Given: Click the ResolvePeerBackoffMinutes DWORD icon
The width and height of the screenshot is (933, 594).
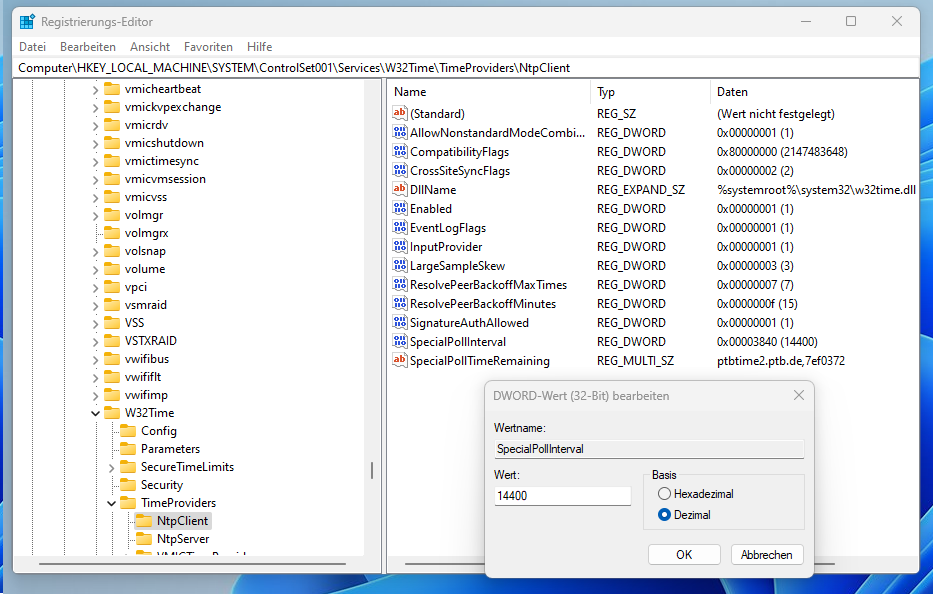Looking at the screenshot, I should click(400, 303).
